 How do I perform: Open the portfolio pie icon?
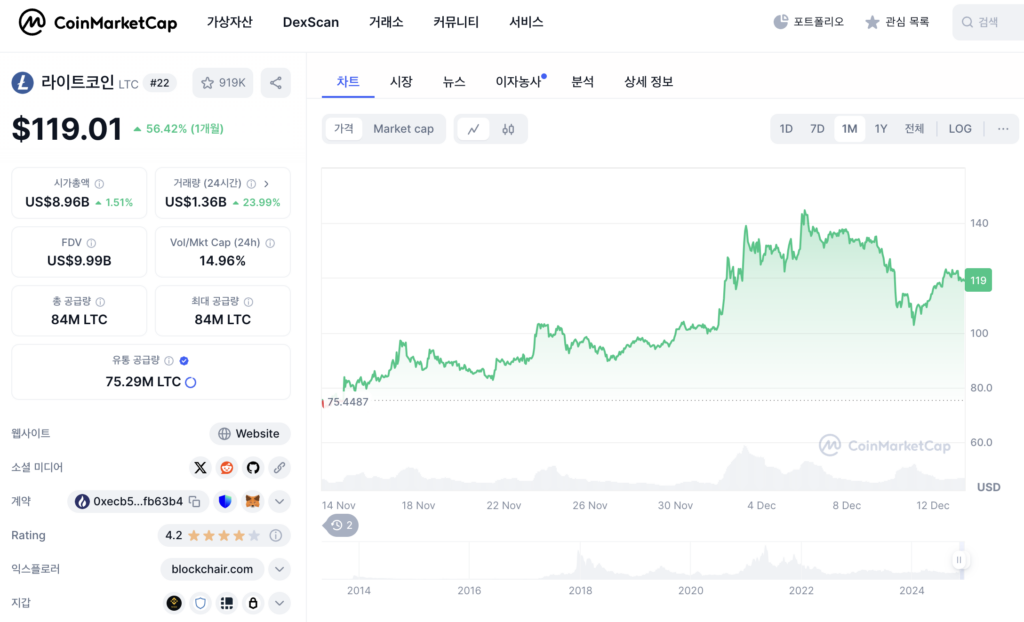tap(780, 22)
